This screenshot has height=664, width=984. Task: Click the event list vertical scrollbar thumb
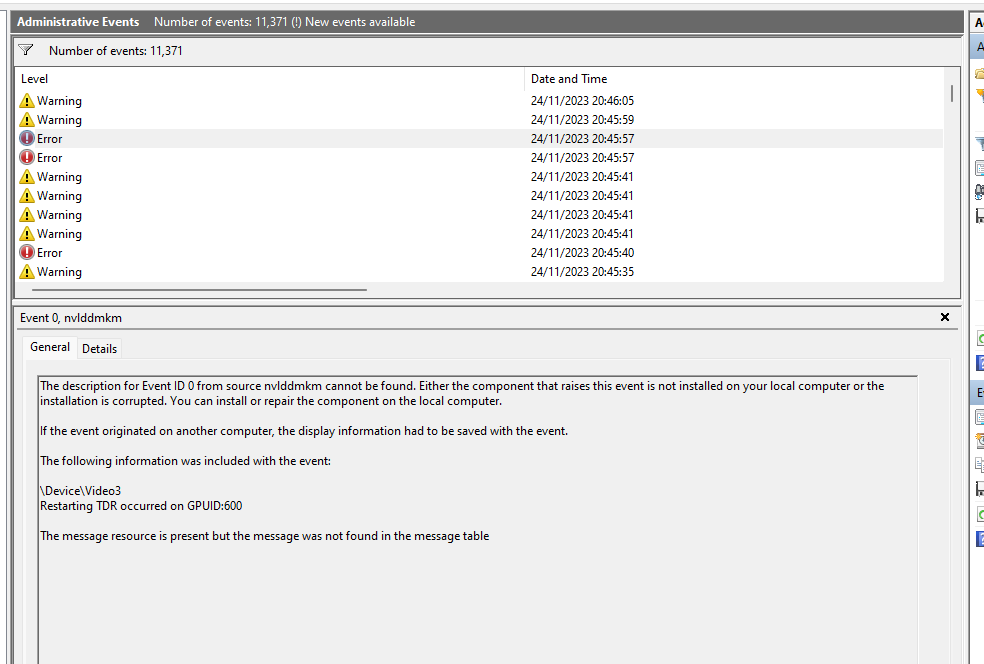(951, 94)
